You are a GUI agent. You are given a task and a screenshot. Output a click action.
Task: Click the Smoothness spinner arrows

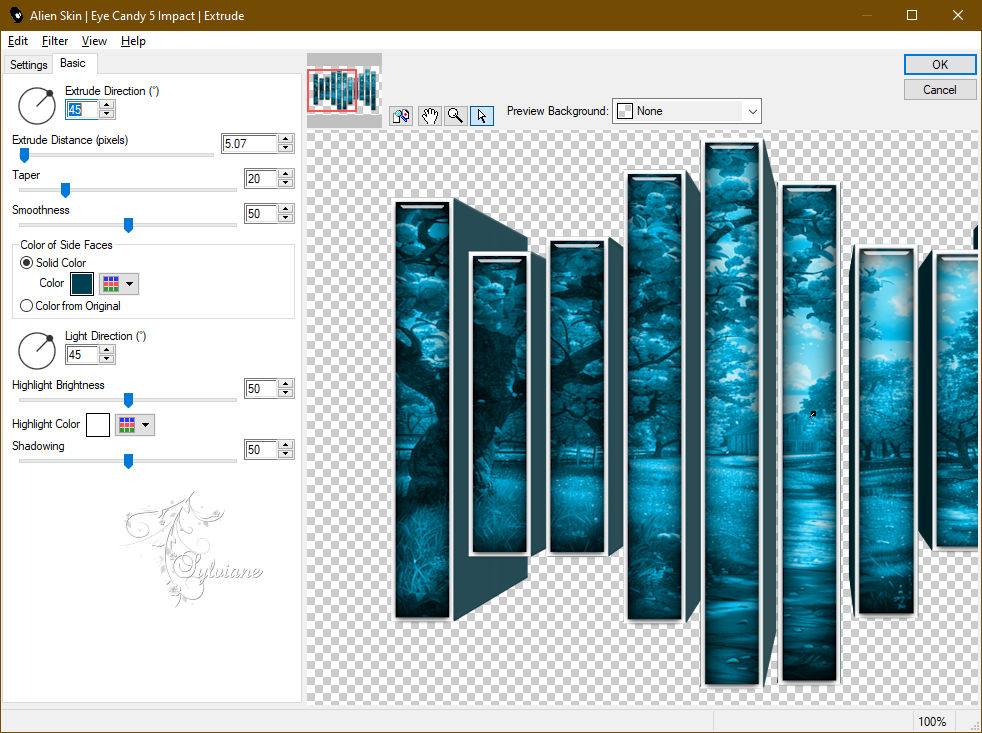point(286,214)
